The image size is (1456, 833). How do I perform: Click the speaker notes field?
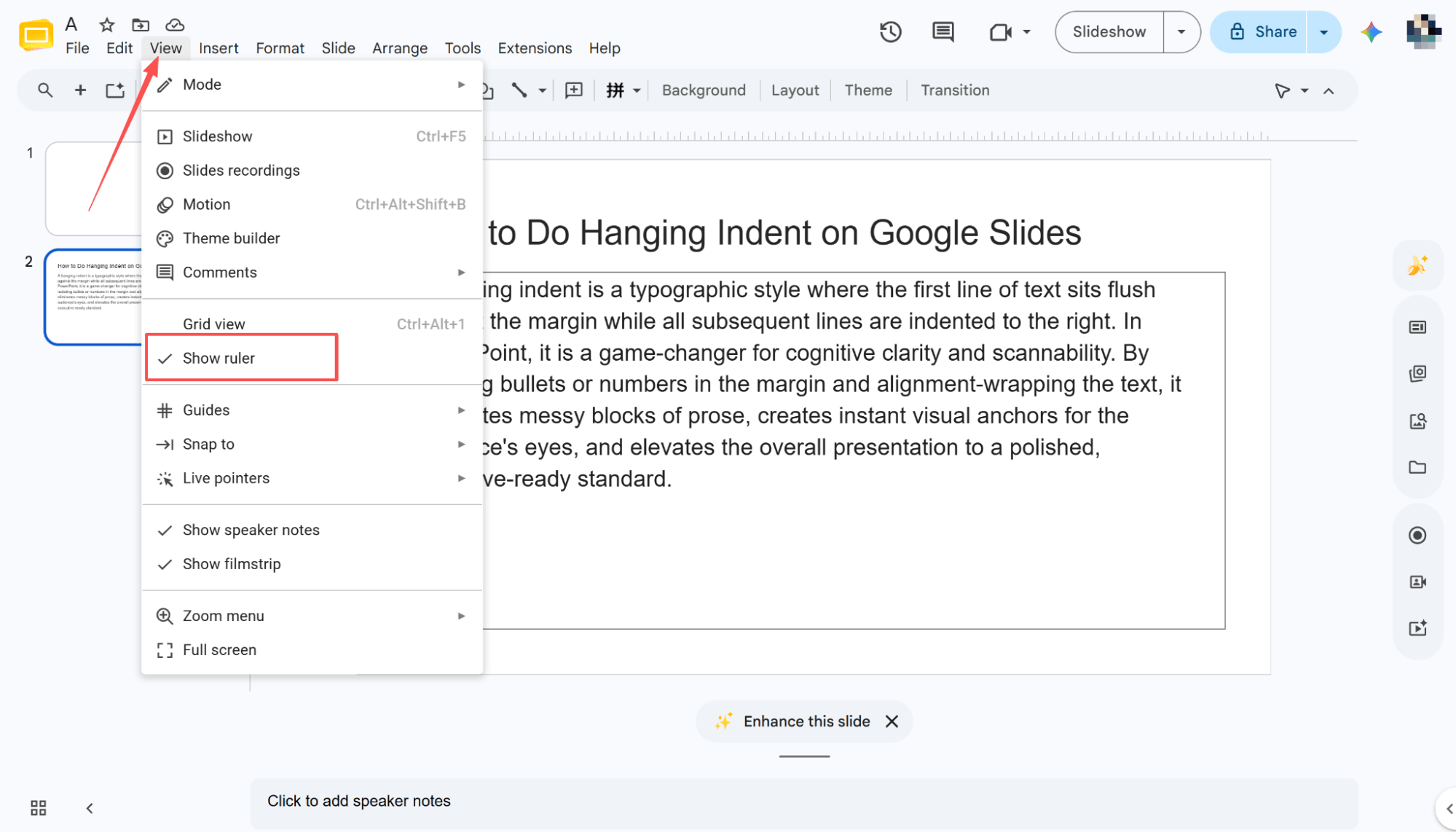tap(804, 802)
